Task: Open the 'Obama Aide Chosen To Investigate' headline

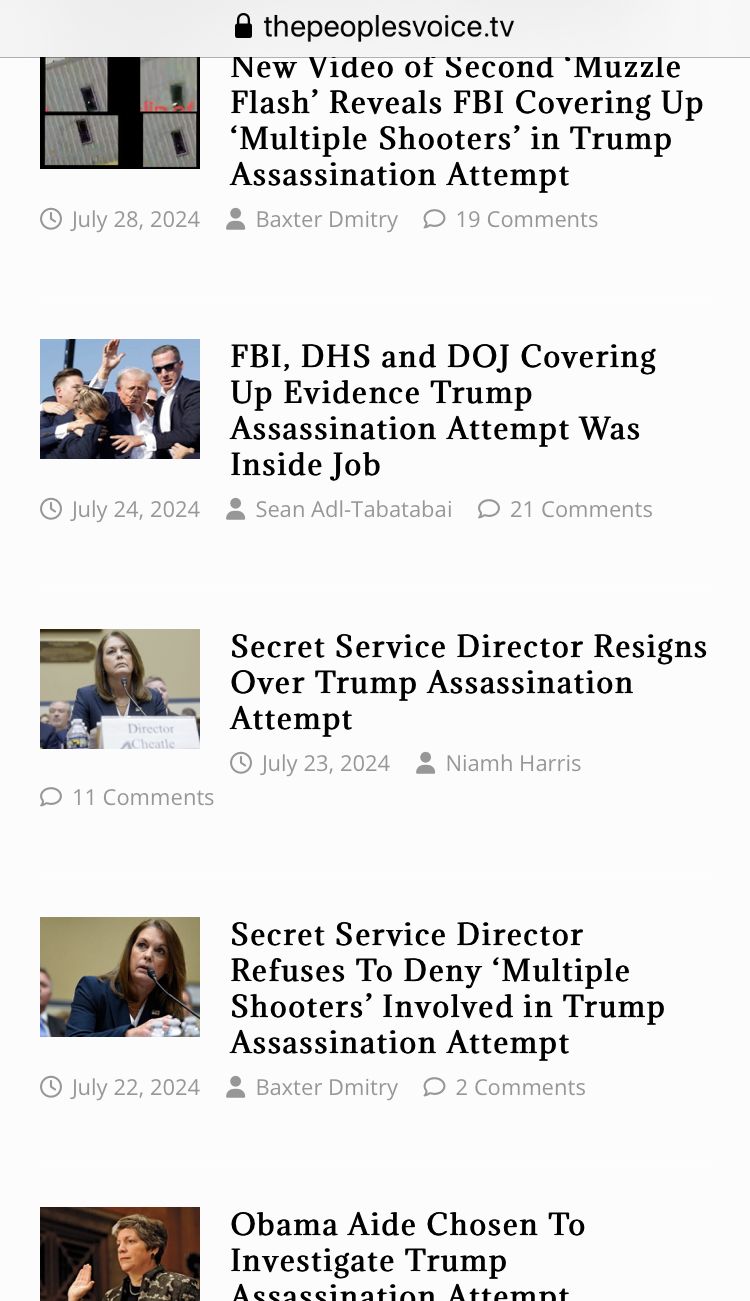Action: [408, 1255]
